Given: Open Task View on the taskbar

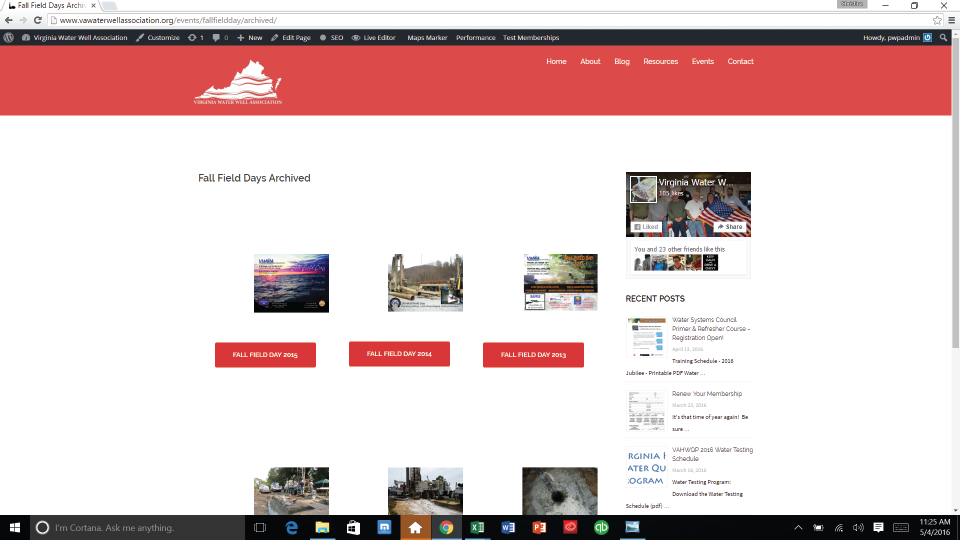Looking at the screenshot, I should (x=260, y=528).
